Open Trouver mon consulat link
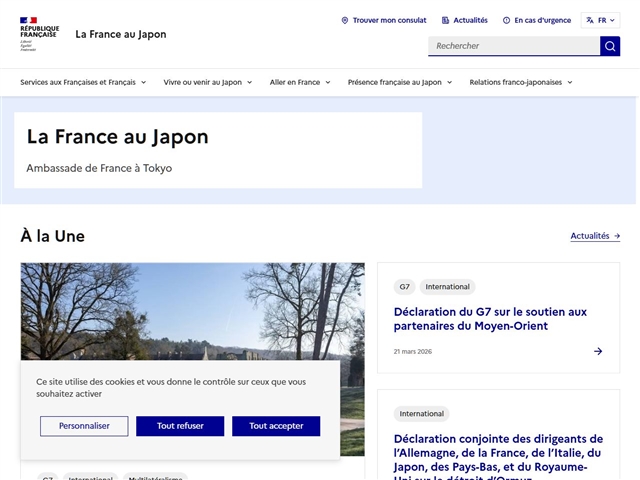This screenshot has height=480, width=640. tap(384, 20)
